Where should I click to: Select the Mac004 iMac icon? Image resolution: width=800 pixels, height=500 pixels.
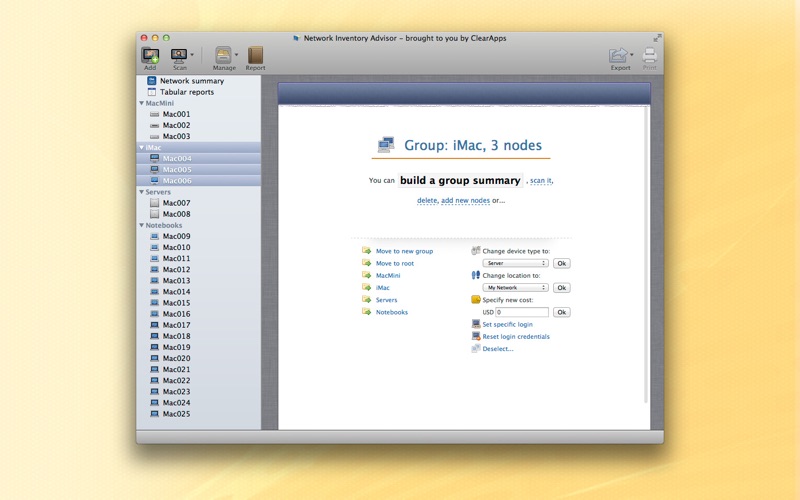click(154, 159)
